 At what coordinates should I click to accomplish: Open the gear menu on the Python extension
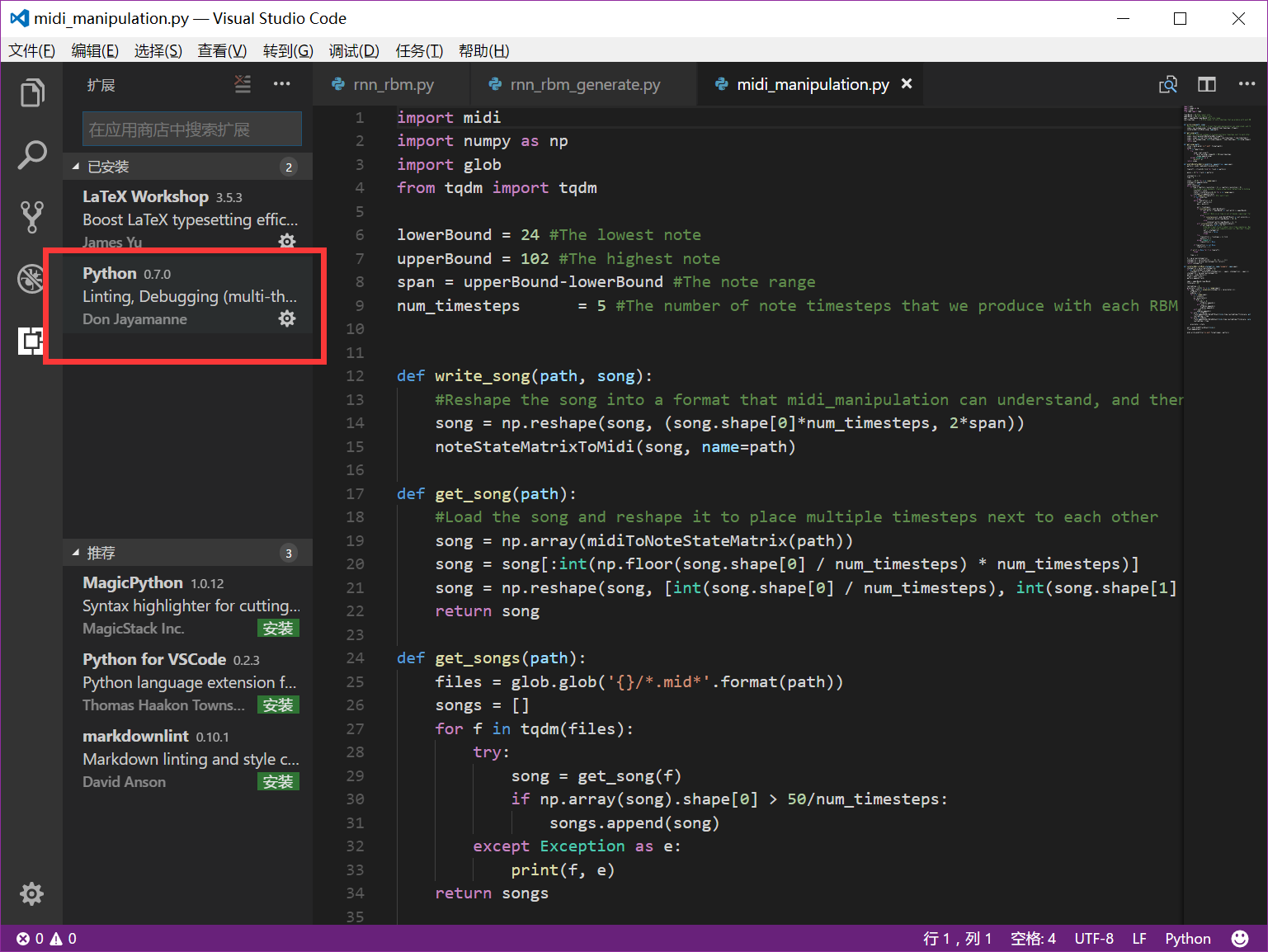click(x=287, y=318)
